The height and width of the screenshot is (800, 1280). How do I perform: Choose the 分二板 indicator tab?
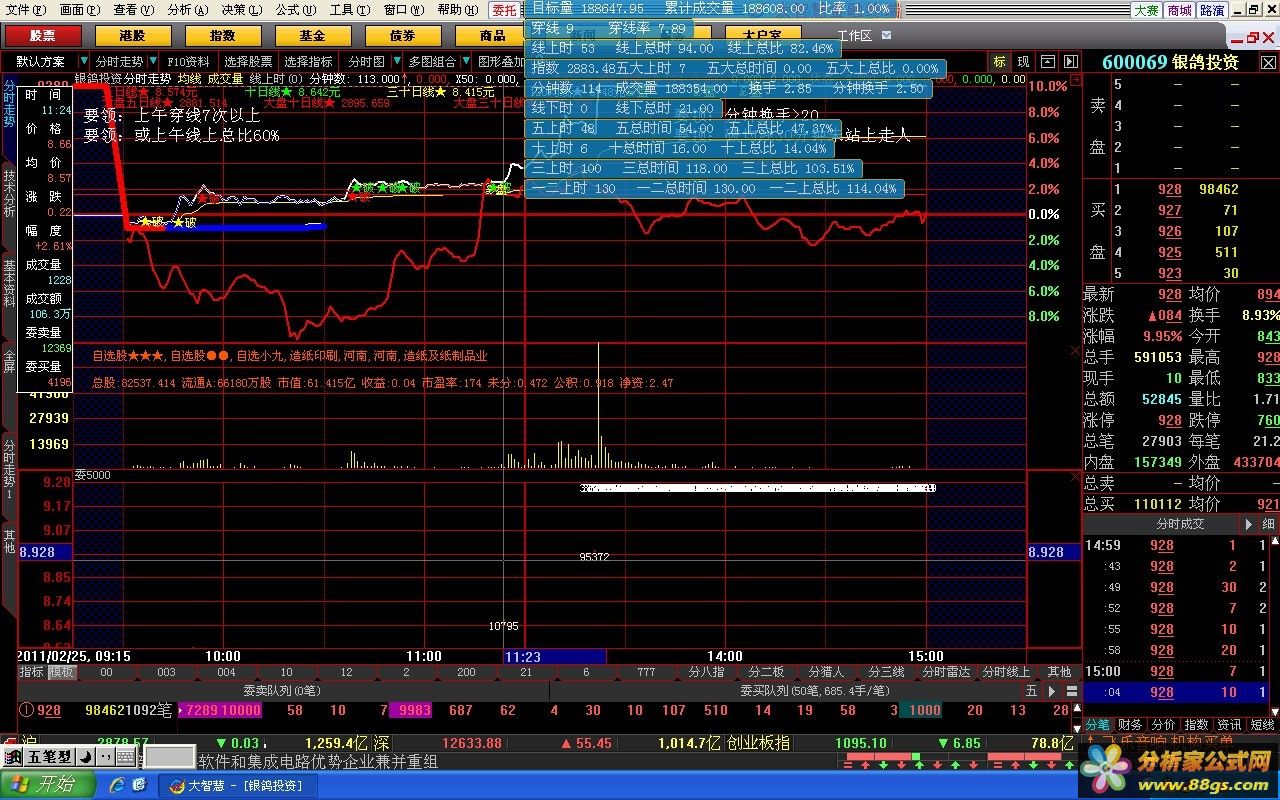click(766, 672)
